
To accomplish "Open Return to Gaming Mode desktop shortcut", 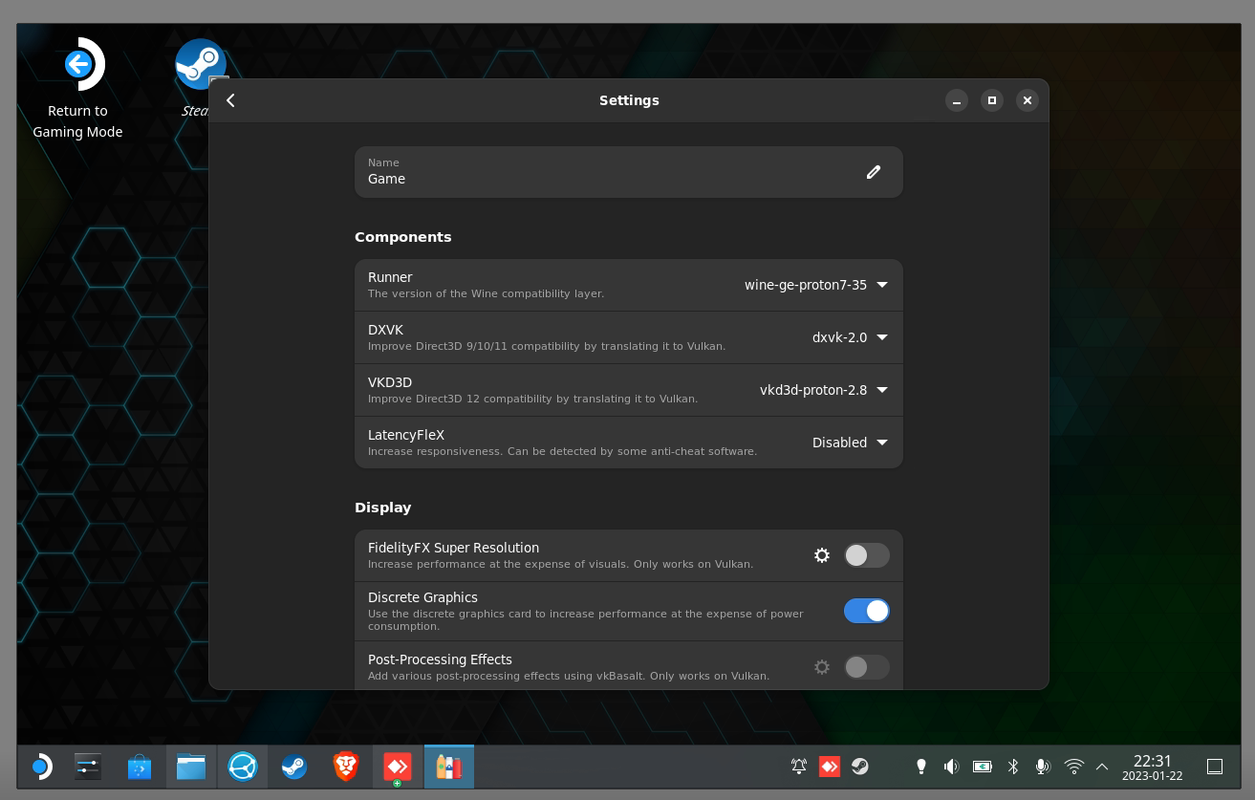I will coord(78,88).
